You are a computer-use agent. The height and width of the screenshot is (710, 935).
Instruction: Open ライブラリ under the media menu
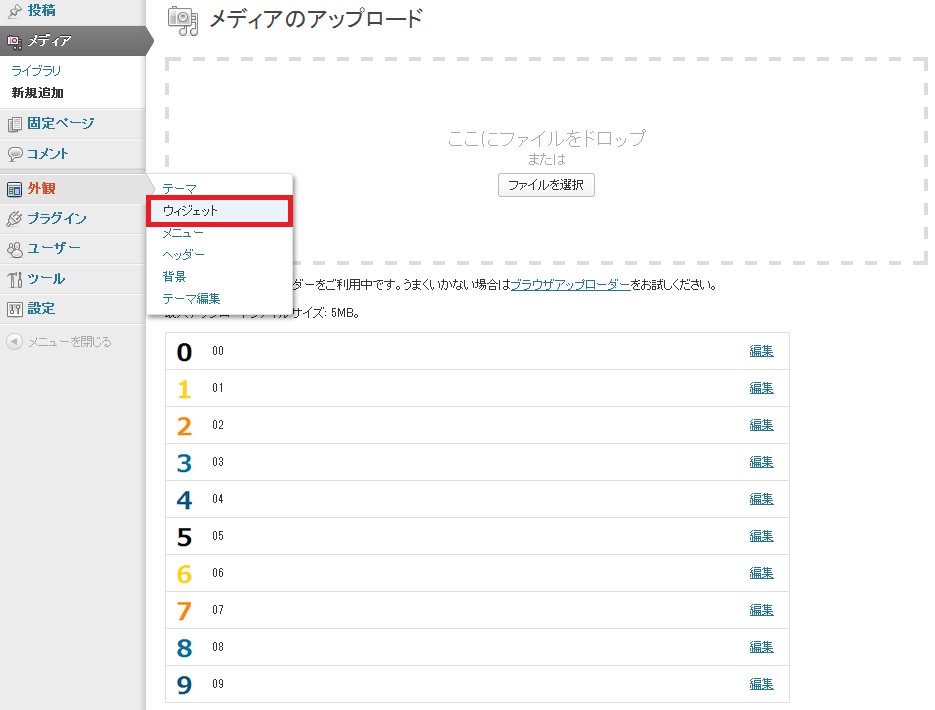(x=36, y=71)
